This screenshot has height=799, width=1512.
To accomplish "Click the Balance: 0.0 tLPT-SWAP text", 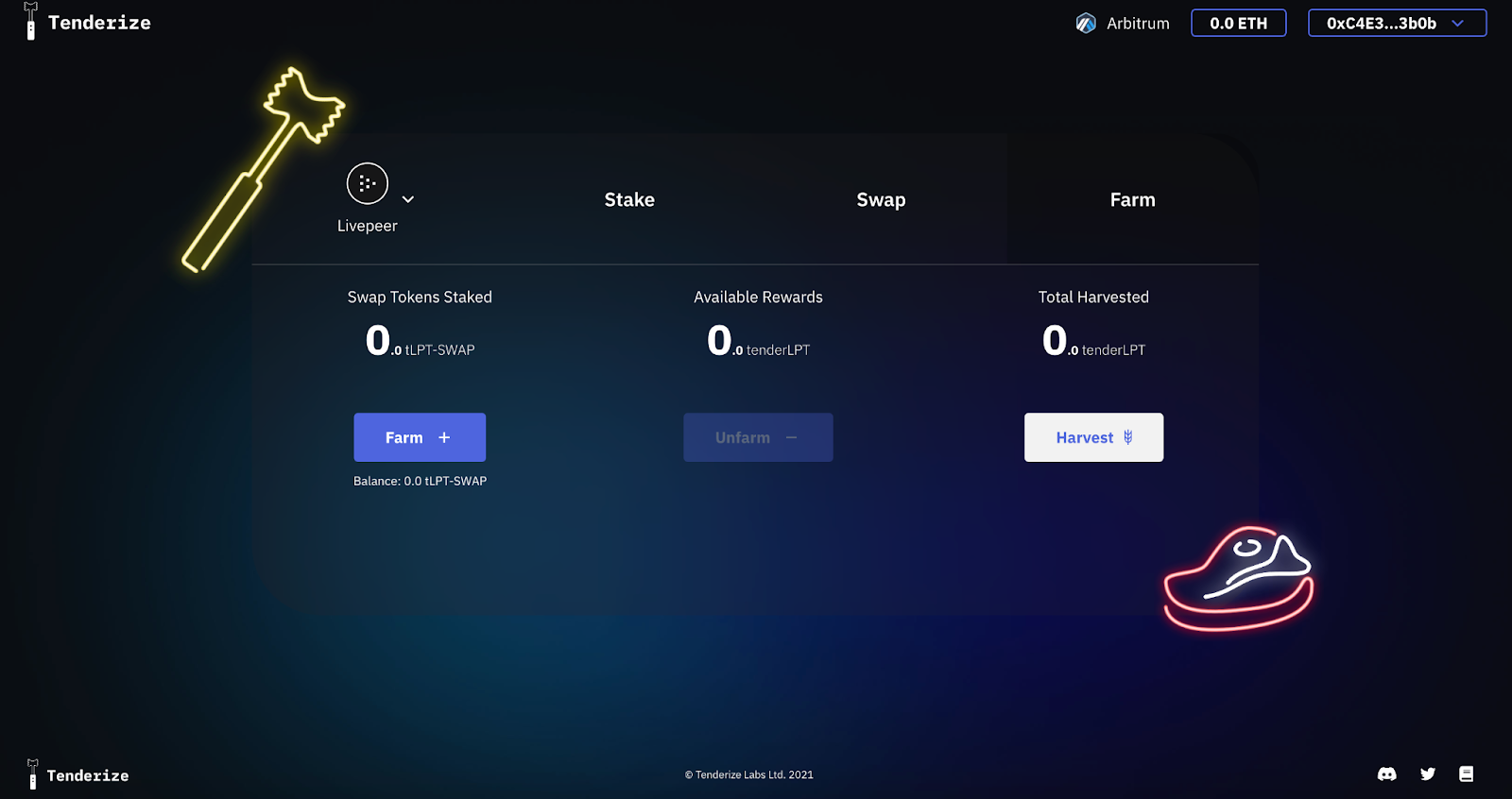I will 420,481.
